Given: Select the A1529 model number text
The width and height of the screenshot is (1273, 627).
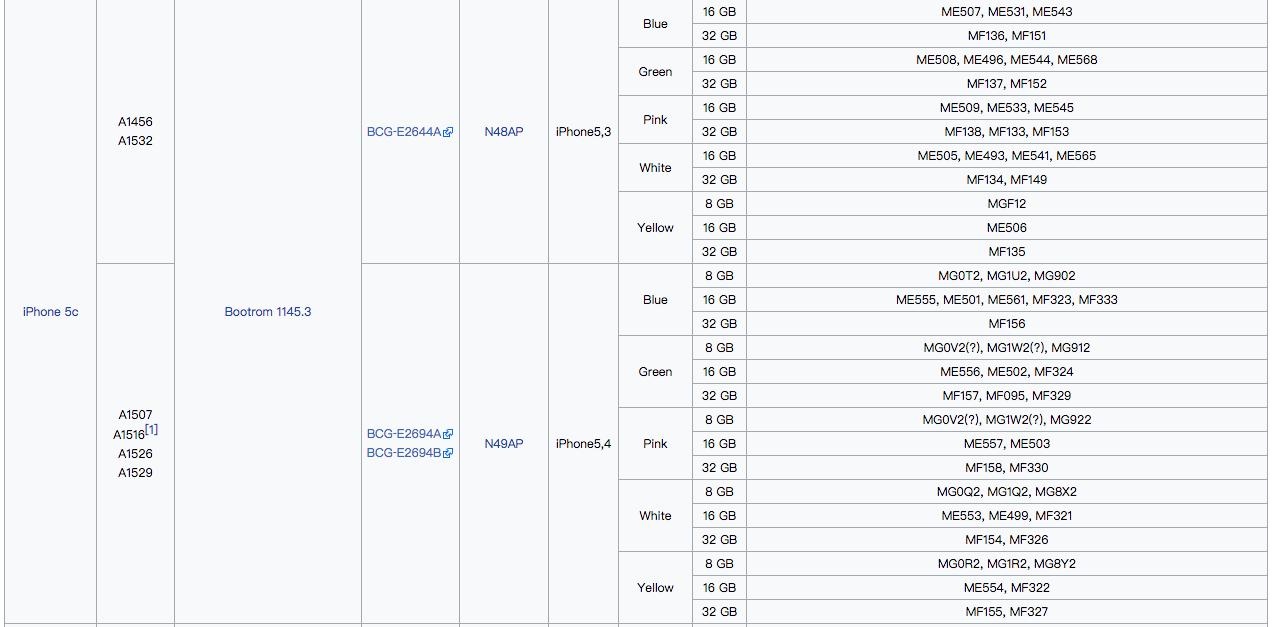Looking at the screenshot, I should 135,473.
